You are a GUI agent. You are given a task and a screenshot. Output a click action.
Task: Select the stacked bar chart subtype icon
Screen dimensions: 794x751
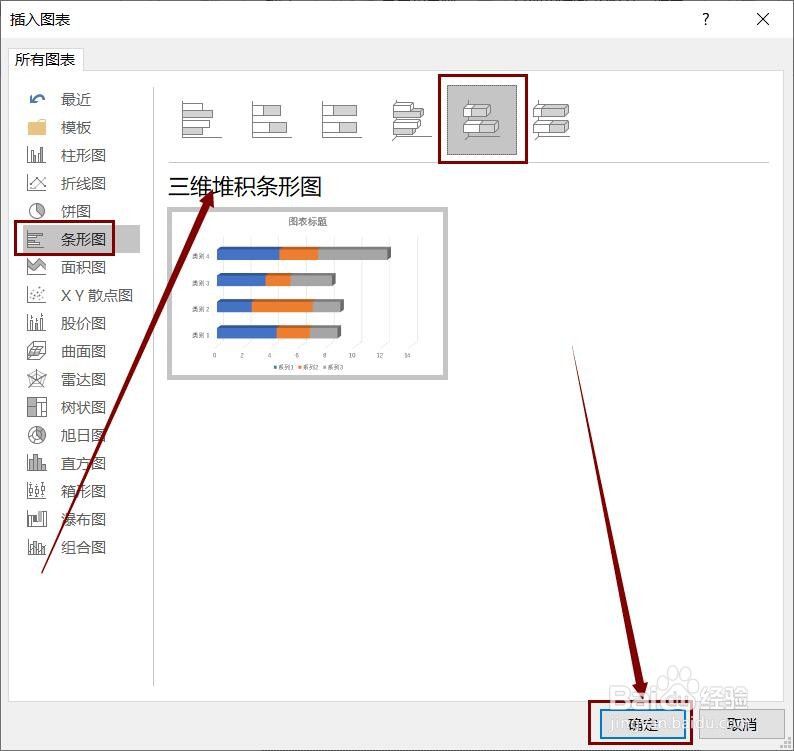[271, 120]
